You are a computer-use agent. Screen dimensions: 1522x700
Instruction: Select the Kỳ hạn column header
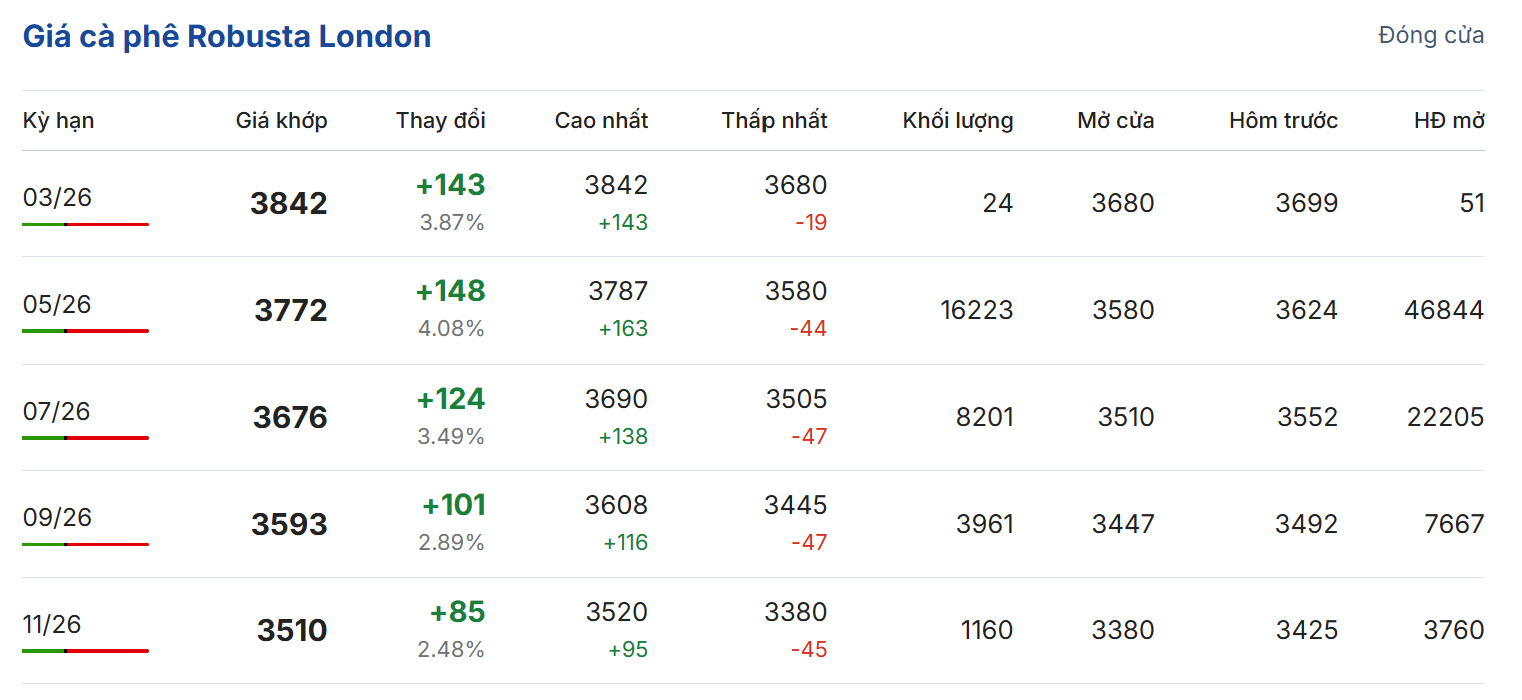(58, 121)
